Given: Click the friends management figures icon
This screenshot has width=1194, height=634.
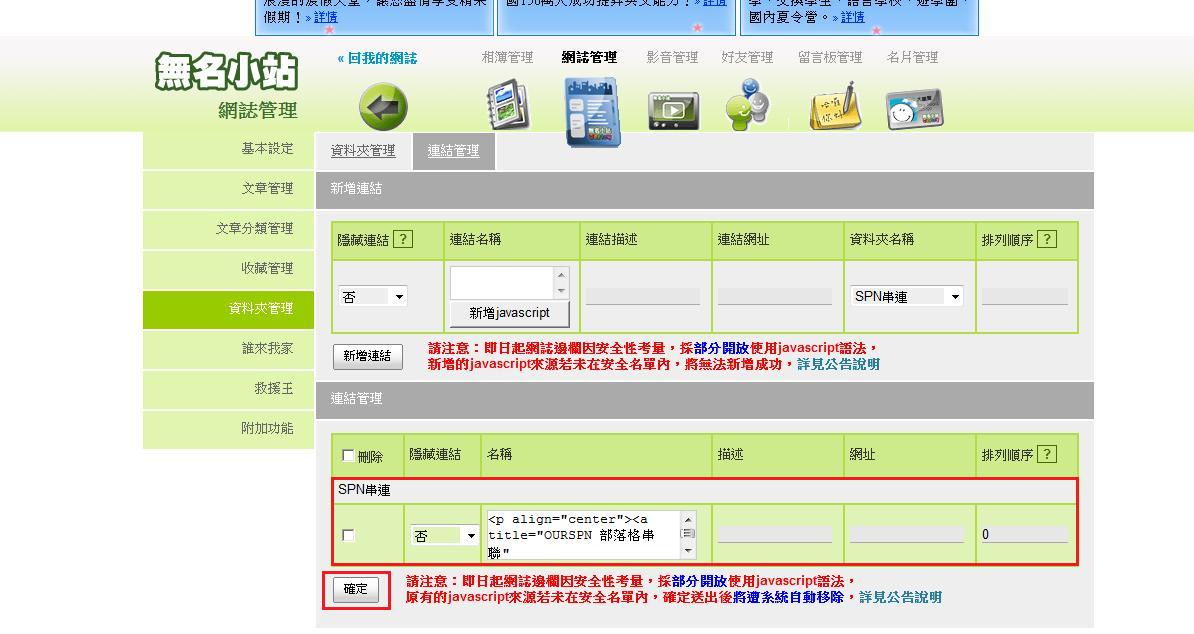Looking at the screenshot, I should tap(747, 104).
